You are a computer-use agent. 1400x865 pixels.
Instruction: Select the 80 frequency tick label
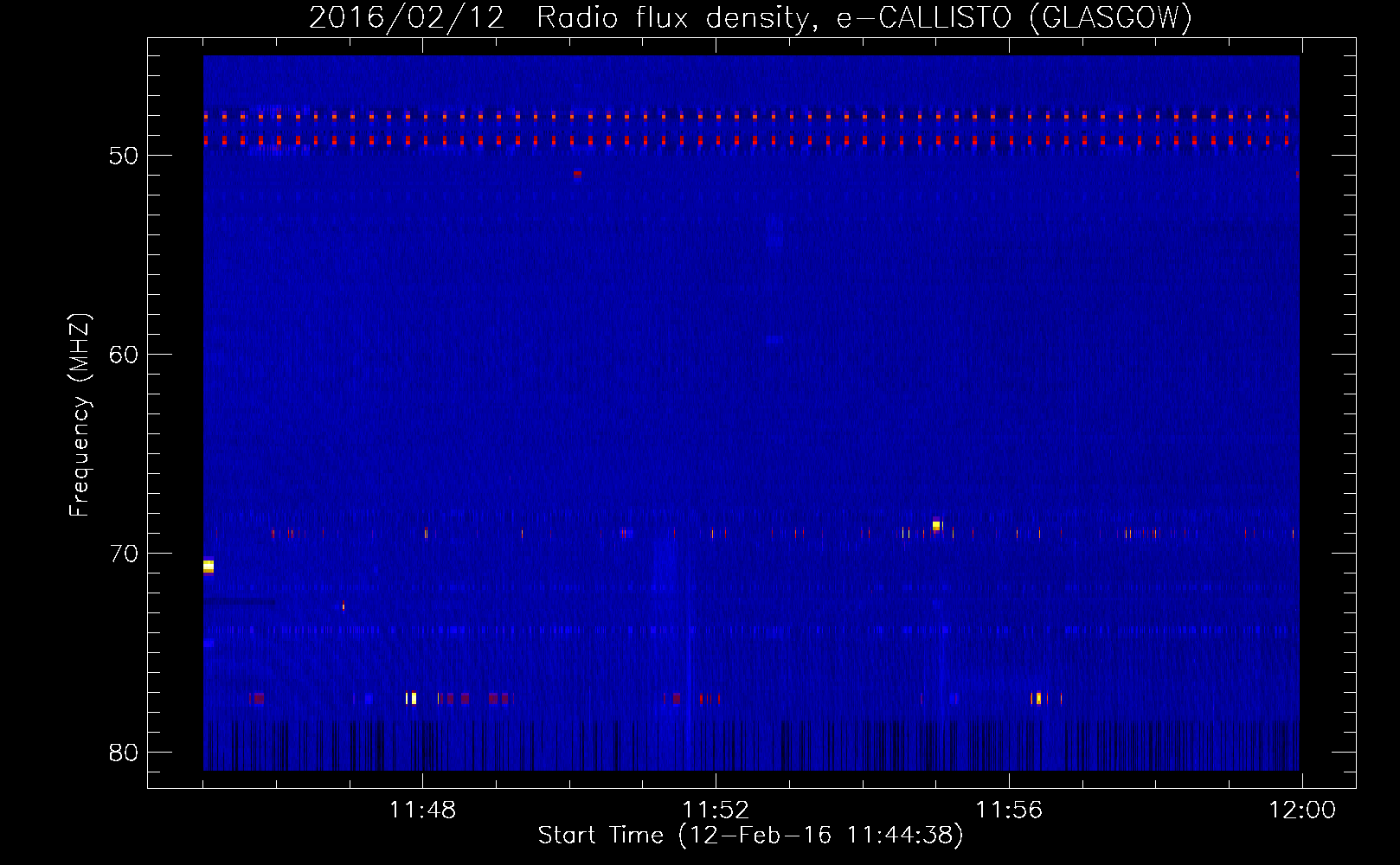[124, 753]
